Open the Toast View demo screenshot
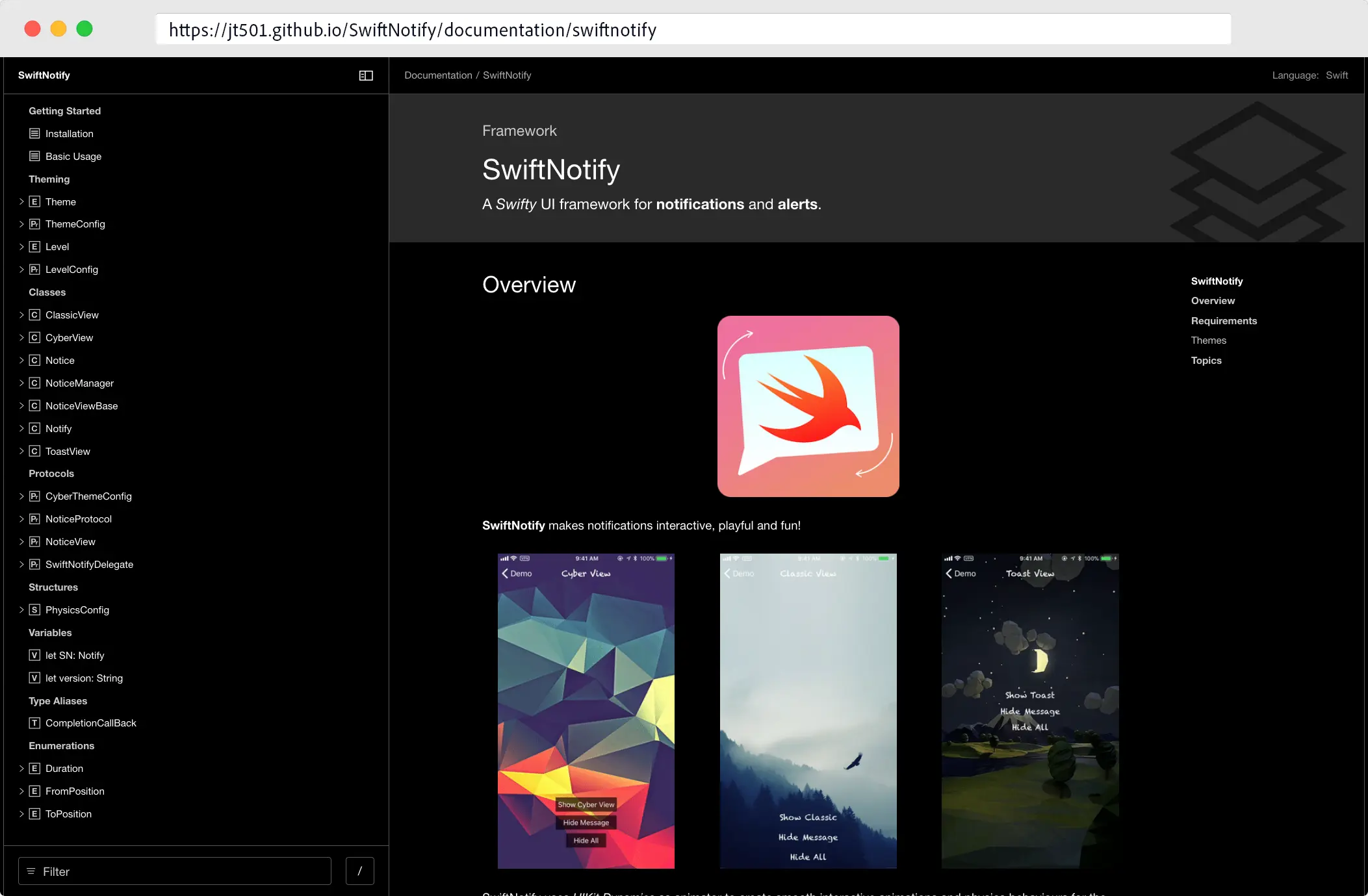 point(1030,711)
